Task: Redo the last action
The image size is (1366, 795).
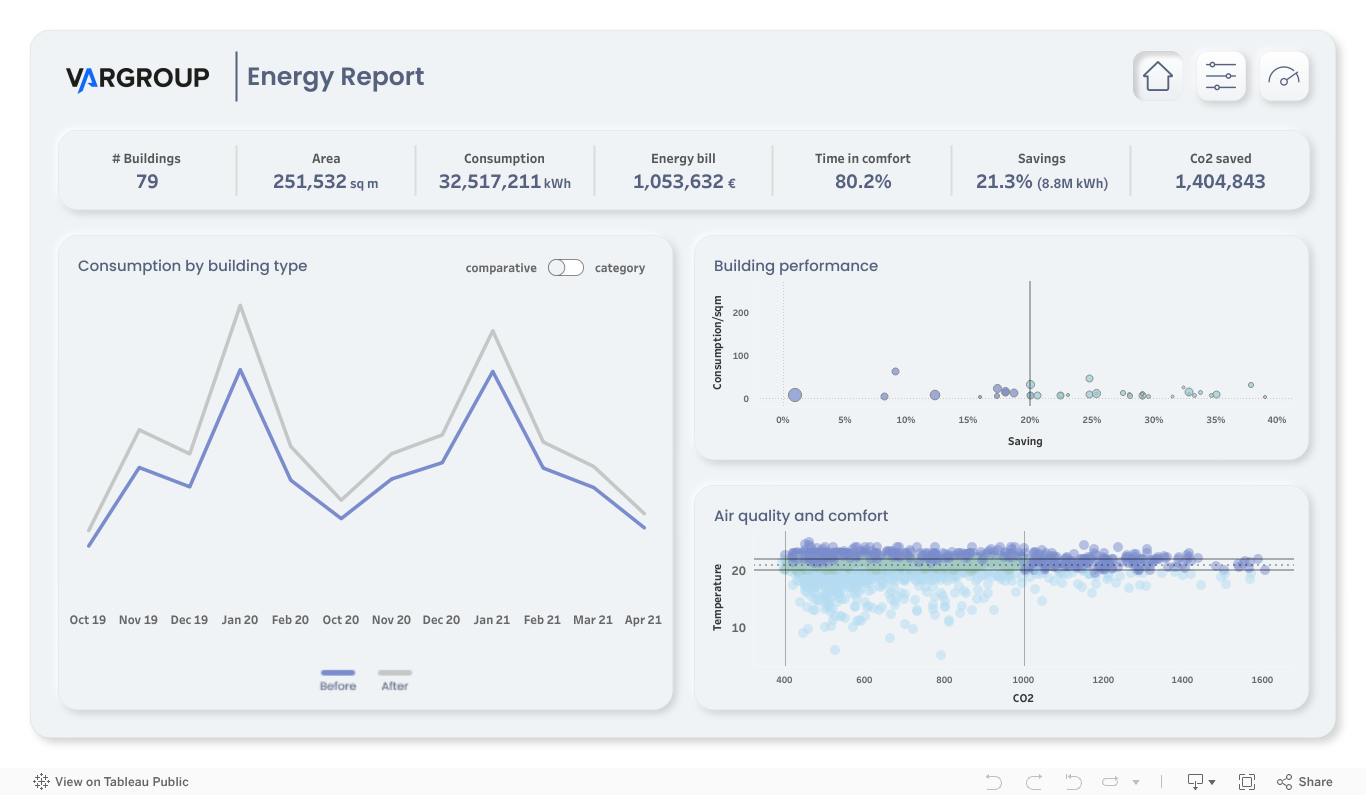Action: (1034, 782)
